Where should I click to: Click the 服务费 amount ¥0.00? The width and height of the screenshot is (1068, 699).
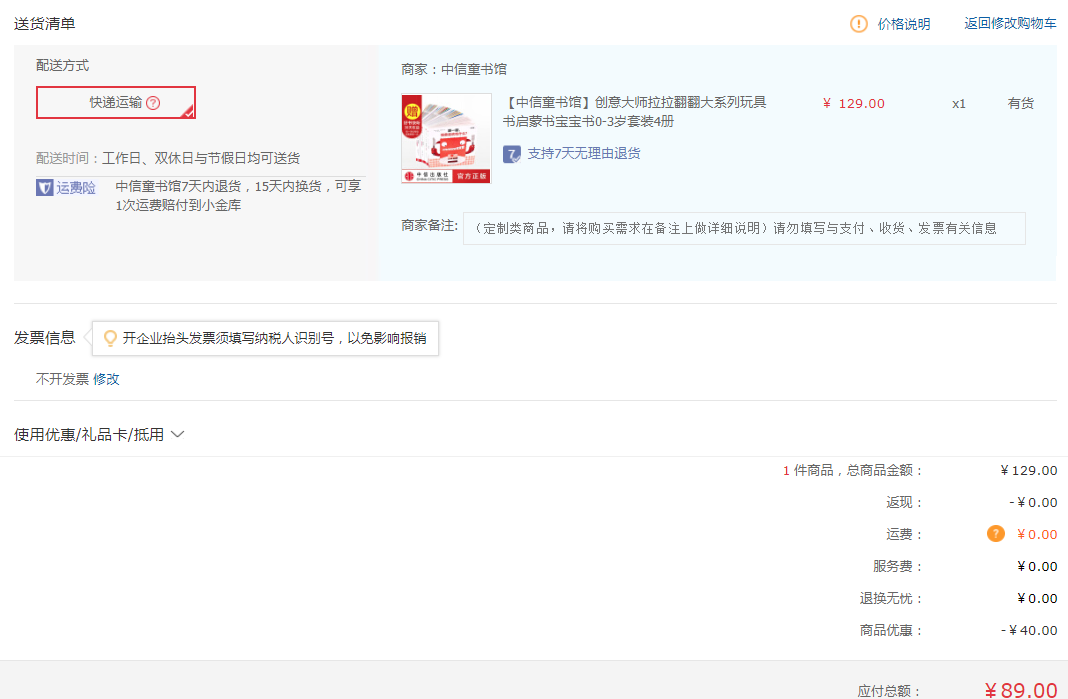pyautogui.click(x=1037, y=566)
